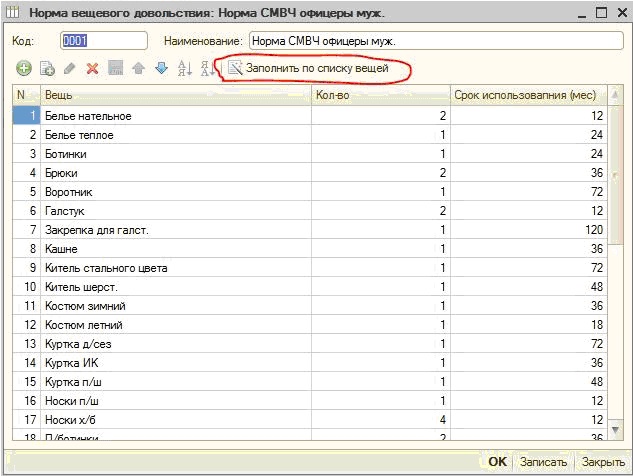Click the sort ascending A-Z icon
Viewport: 633px width, 476px height.
pos(184,68)
